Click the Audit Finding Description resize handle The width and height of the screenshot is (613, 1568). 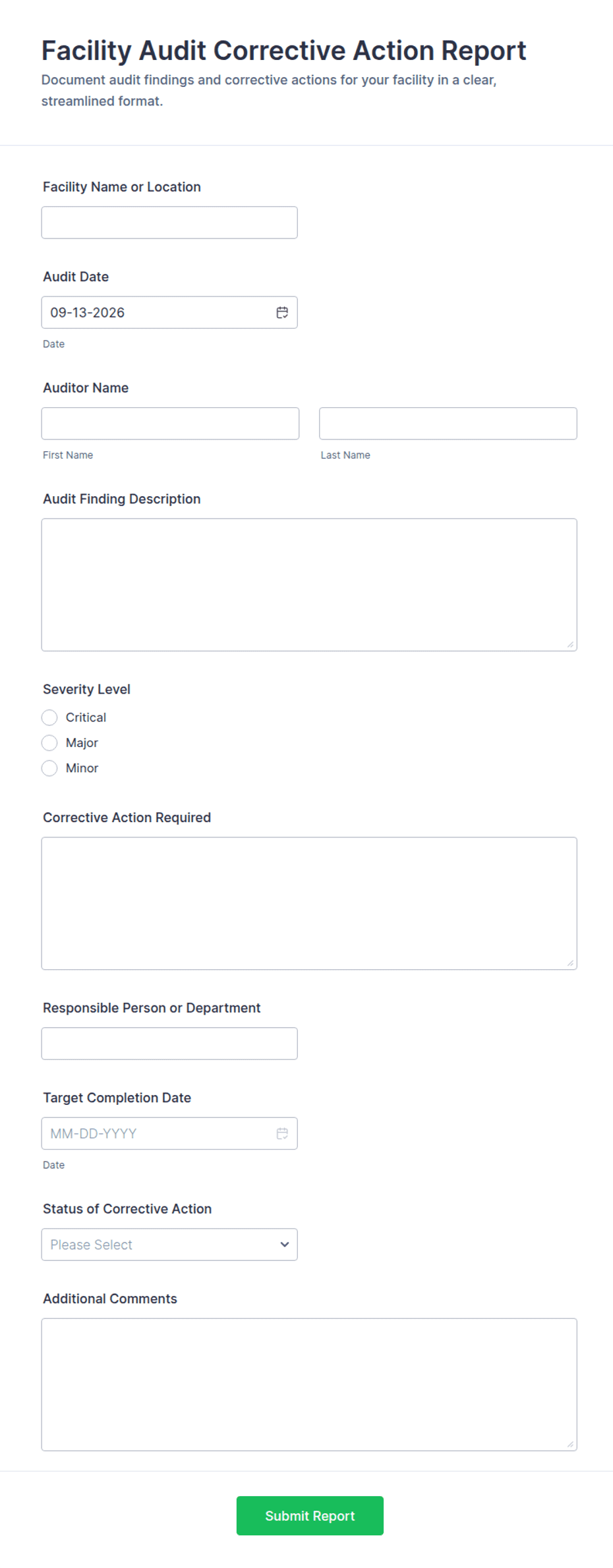570,644
